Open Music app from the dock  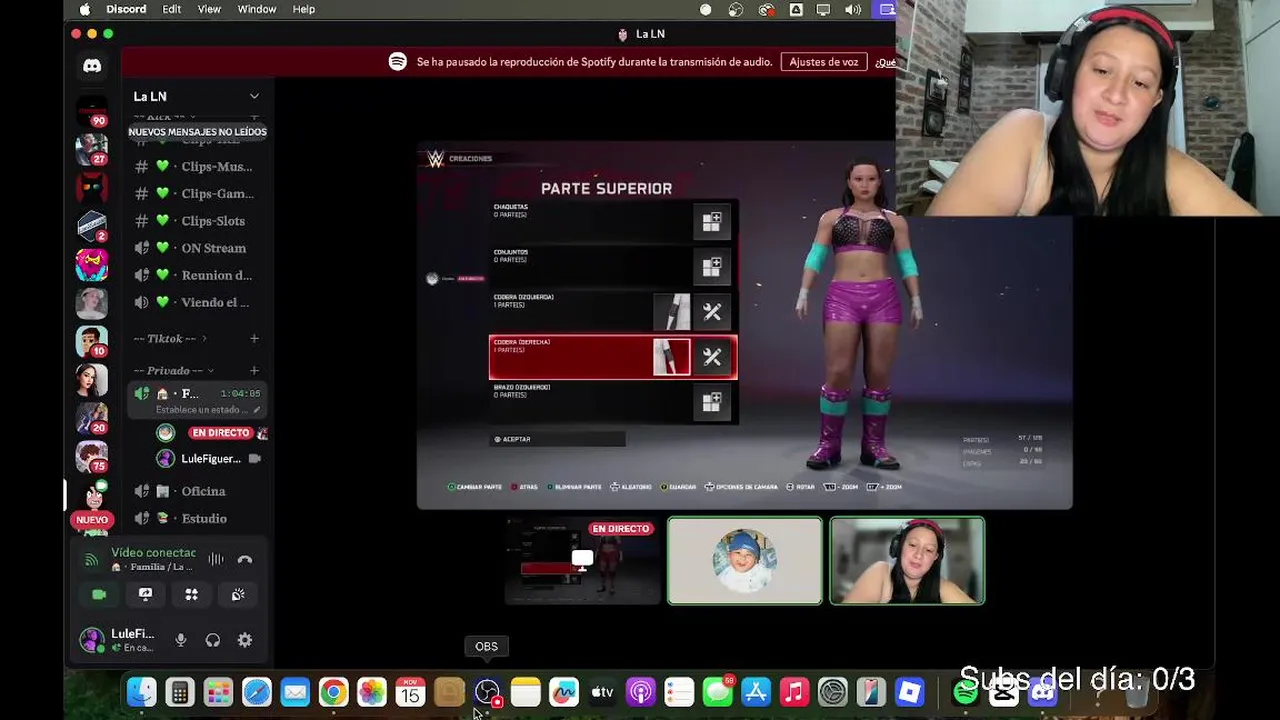tap(794, 692)
